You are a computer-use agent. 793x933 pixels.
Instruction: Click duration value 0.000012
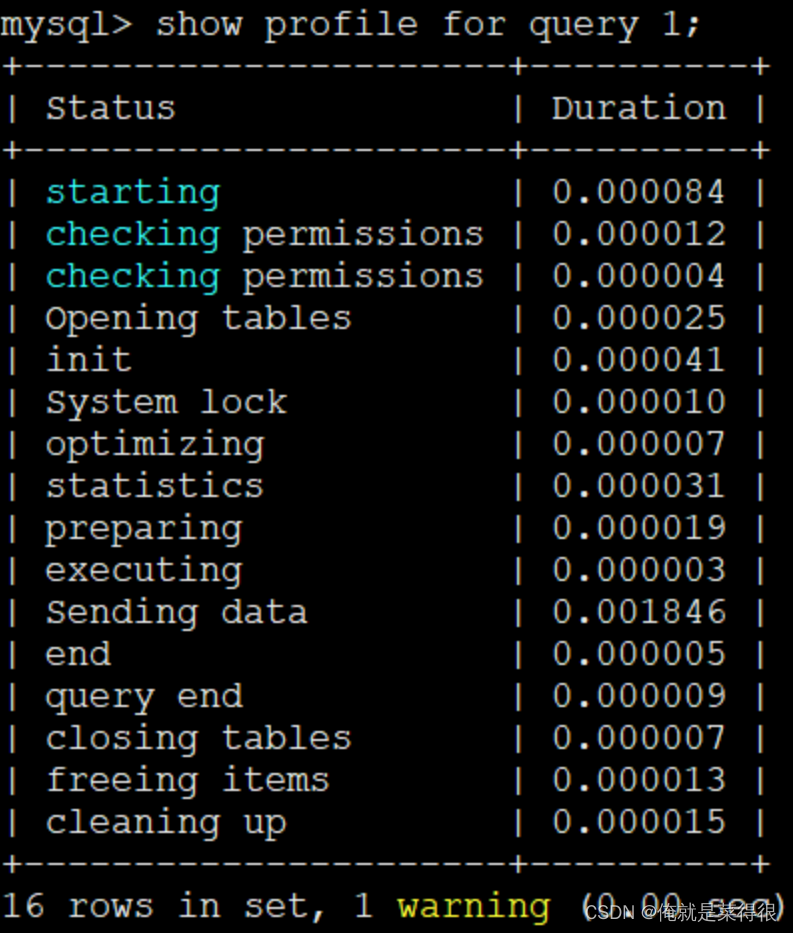click(x=639, y=233)
